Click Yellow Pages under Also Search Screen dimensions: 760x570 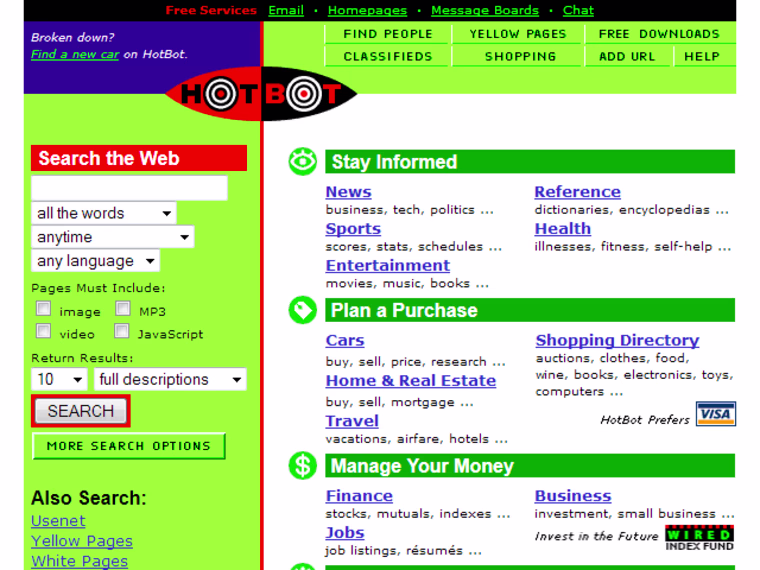click(82, 541)
